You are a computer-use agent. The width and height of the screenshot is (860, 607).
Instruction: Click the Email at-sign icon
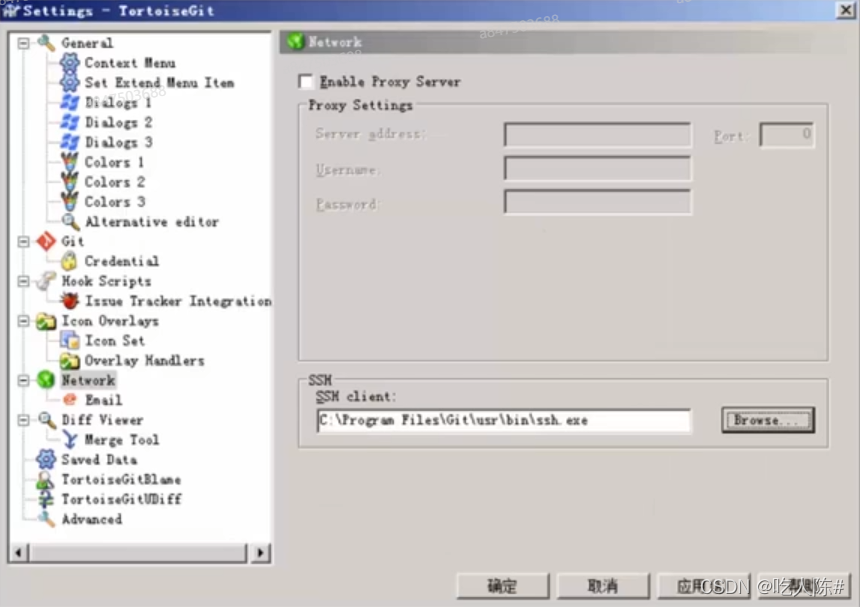(x=70, y=400)
